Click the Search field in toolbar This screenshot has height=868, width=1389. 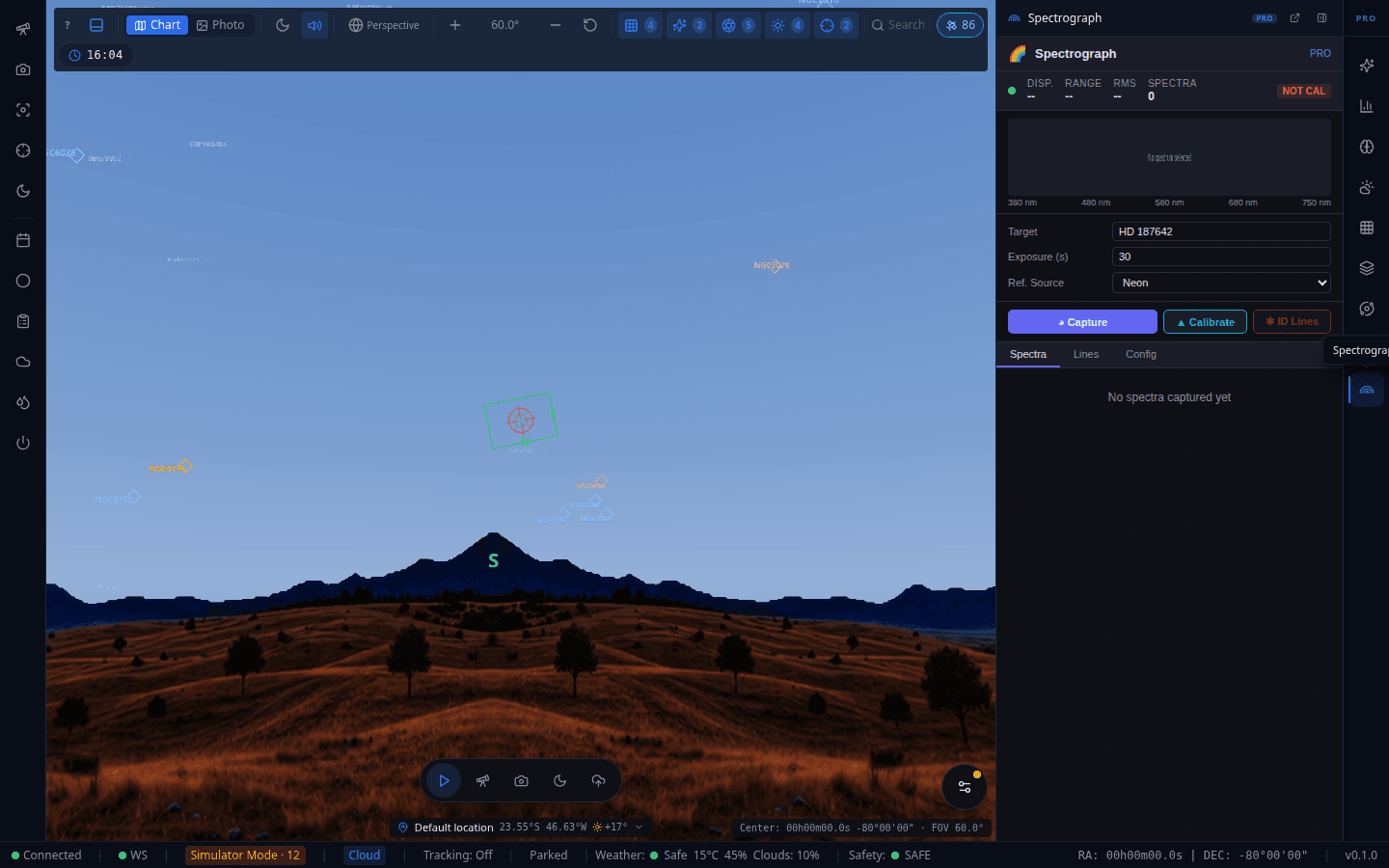pyautogui.click(x=898, y=25)
